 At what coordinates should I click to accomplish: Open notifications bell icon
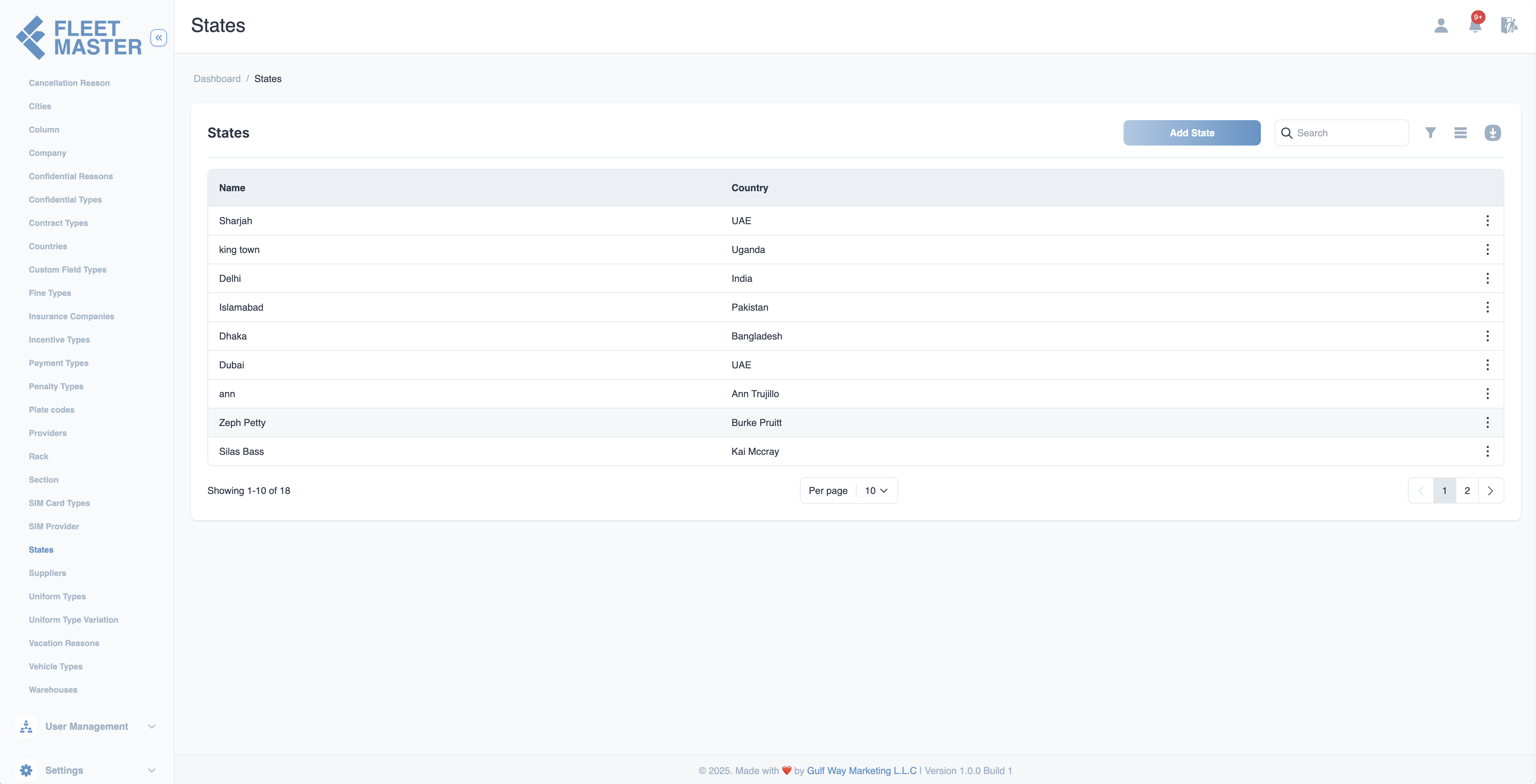click(x=1475, y=26)
